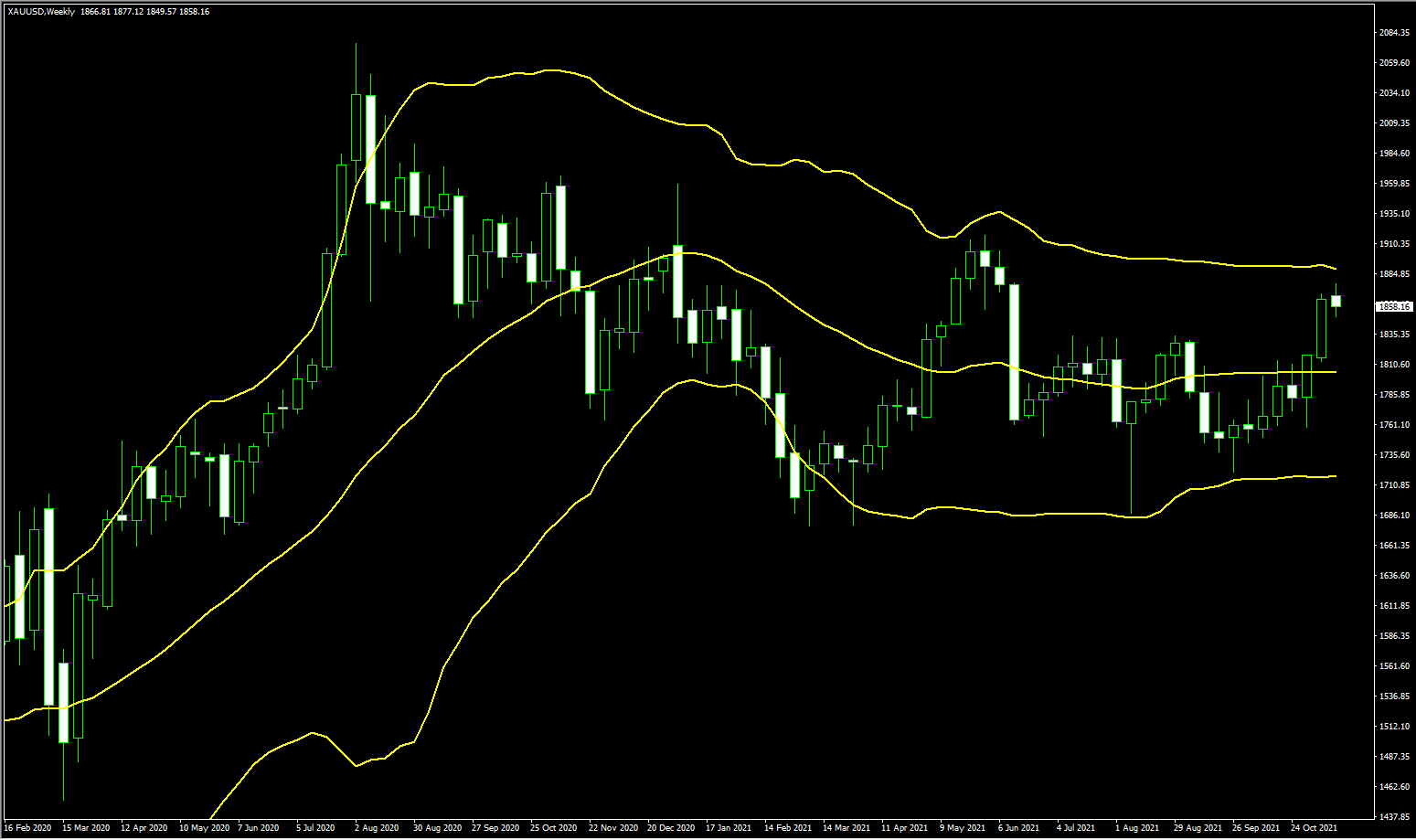
Task: Click the XAUUSD,Weekly symbol title
Action: [x=41, y=12]
